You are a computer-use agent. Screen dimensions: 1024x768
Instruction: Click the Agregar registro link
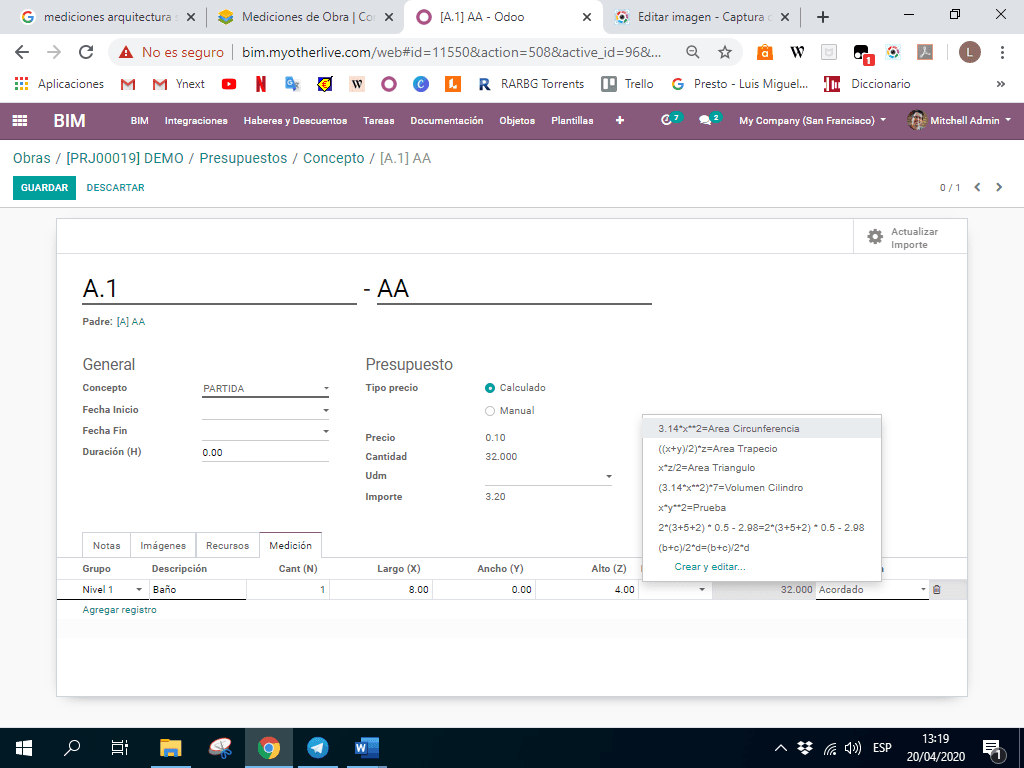point(120,610)
